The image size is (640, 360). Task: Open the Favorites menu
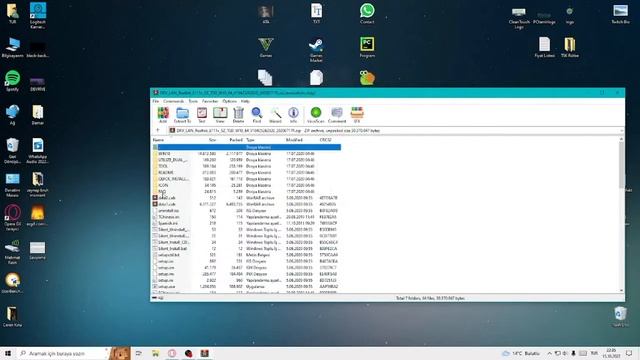coord(210,101)
